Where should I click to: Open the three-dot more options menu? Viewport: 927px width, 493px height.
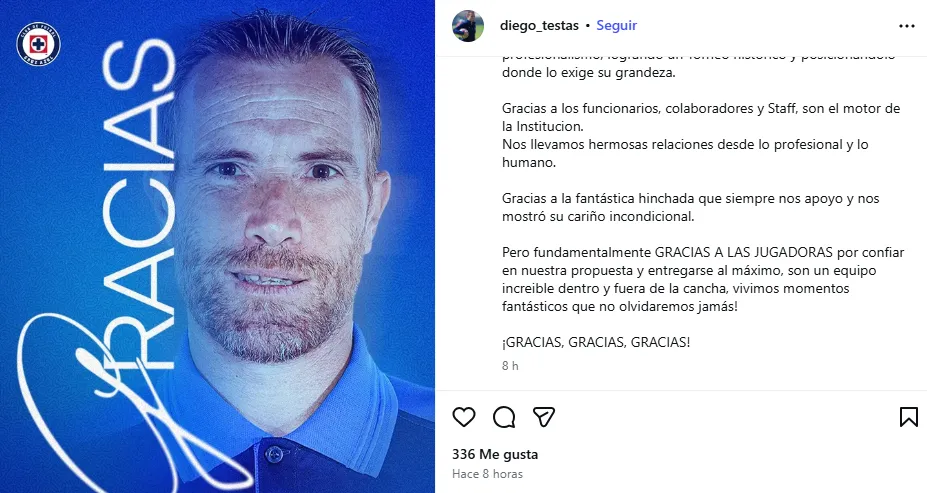[906, 26]
